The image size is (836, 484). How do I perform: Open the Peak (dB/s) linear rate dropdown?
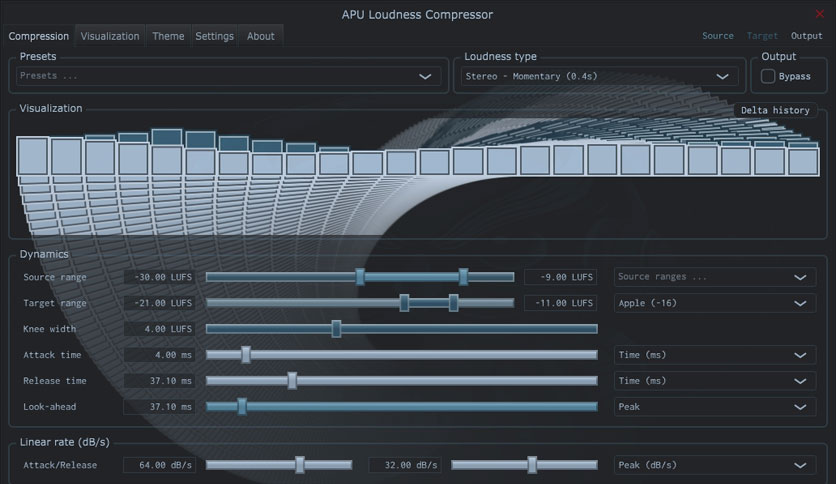pos(714,465)
